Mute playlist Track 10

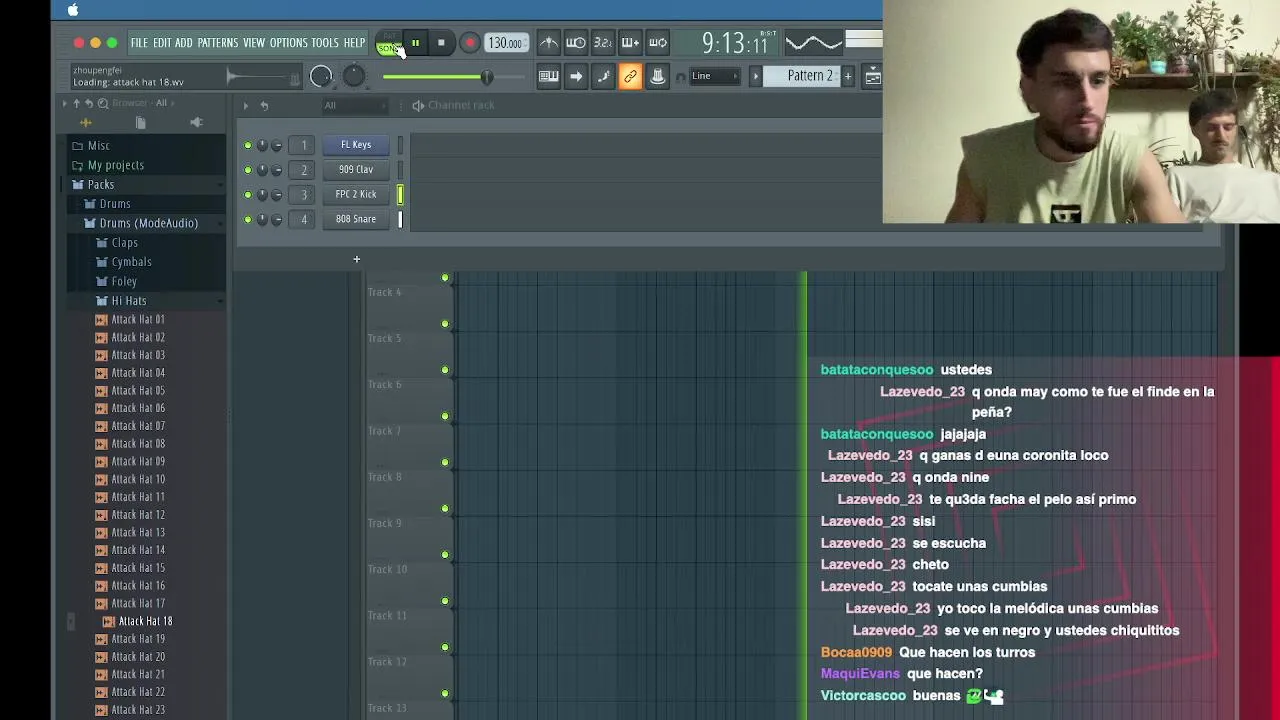pyautogui.click(x=445, y=555)
